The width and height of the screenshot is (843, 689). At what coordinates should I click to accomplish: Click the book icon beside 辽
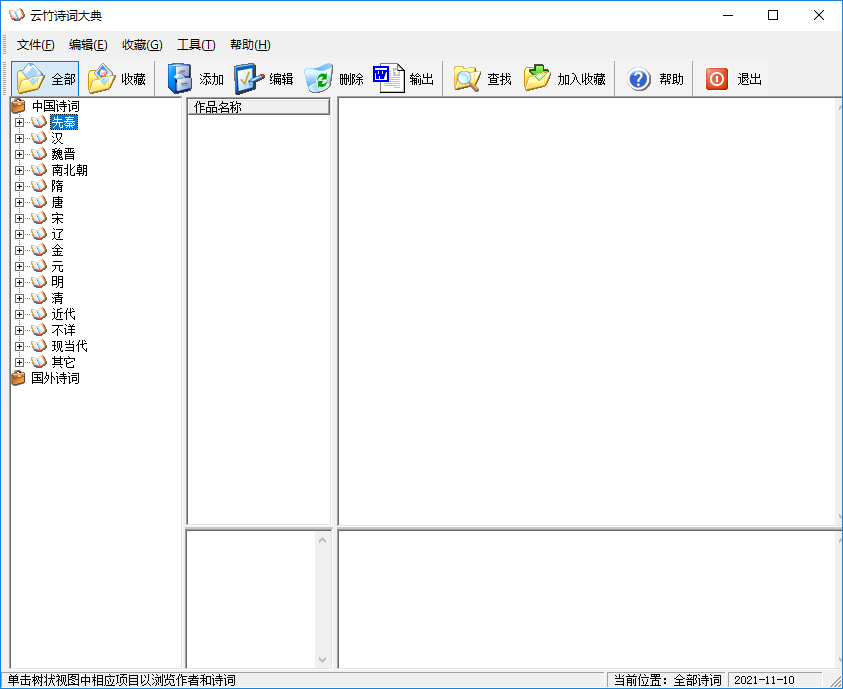pos(39,234)
